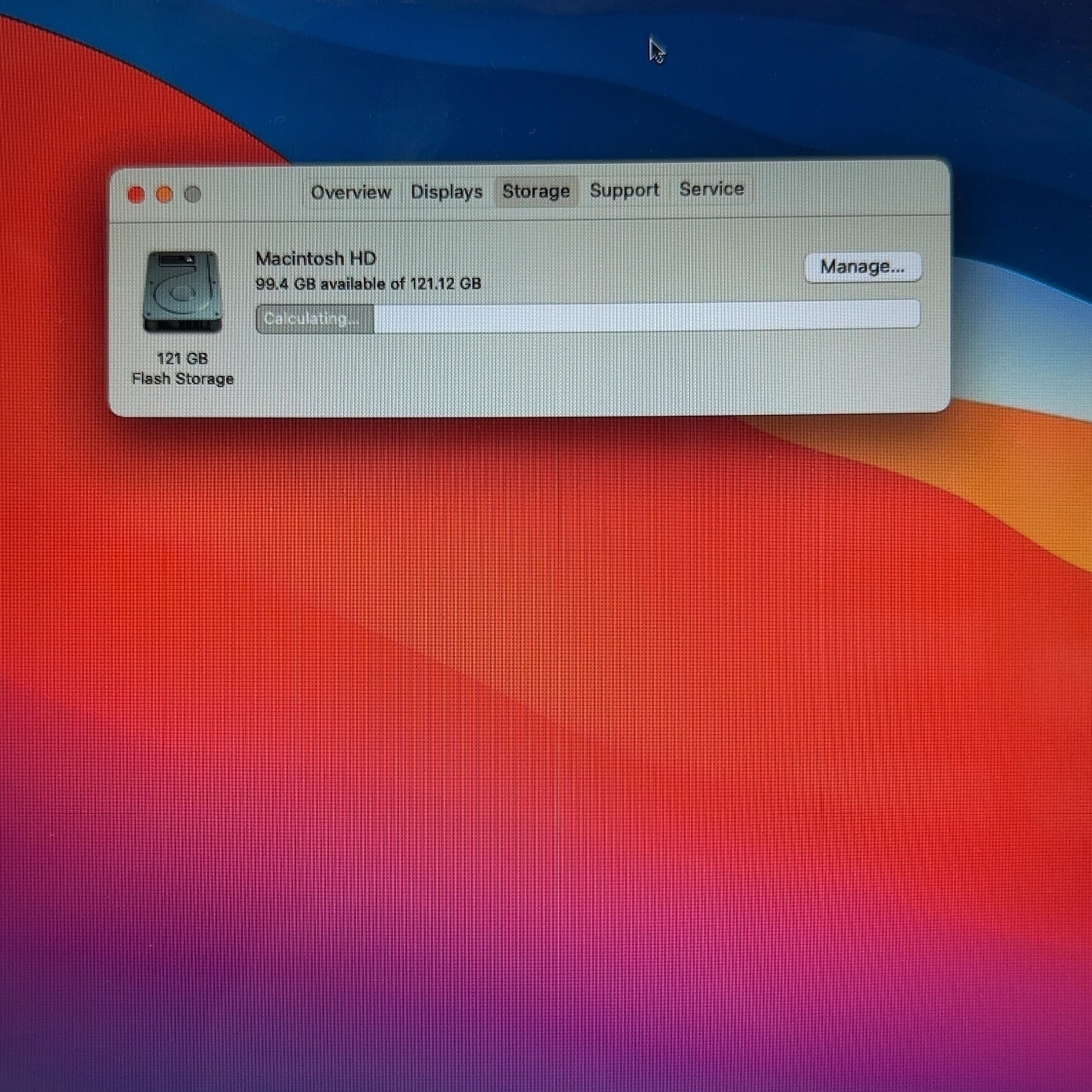The image size is (1092, 1092).
Task: Switch to the Overview tab
Action: click(x=351, y=192)
